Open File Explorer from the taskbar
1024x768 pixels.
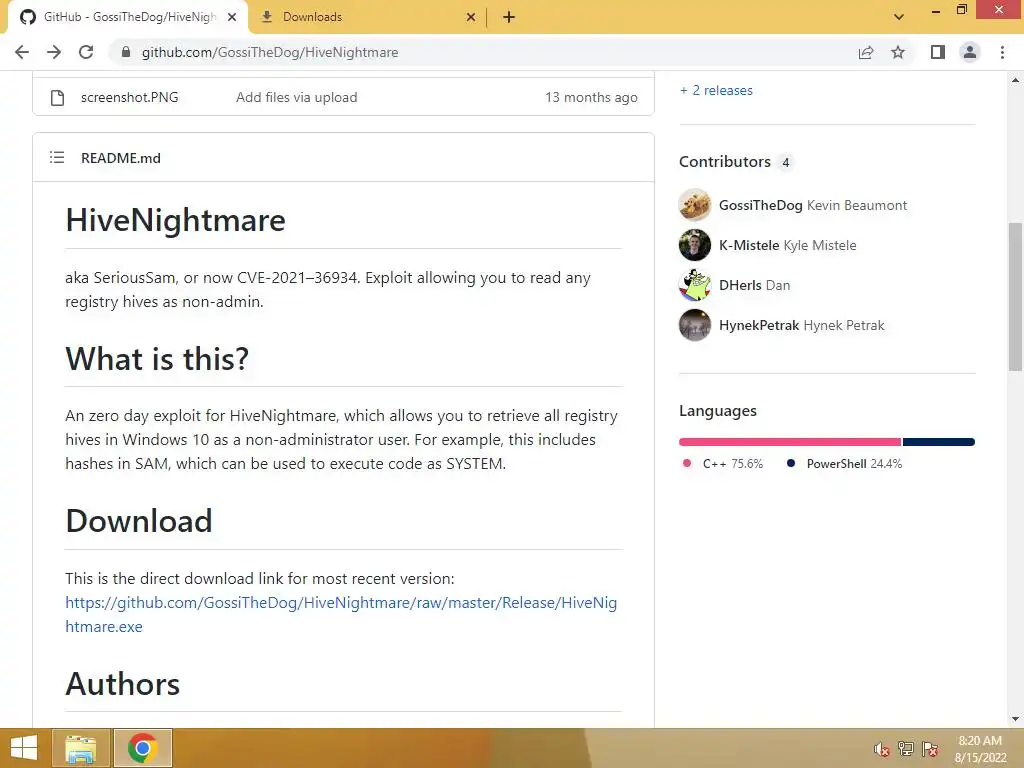(x=80, y=748)
